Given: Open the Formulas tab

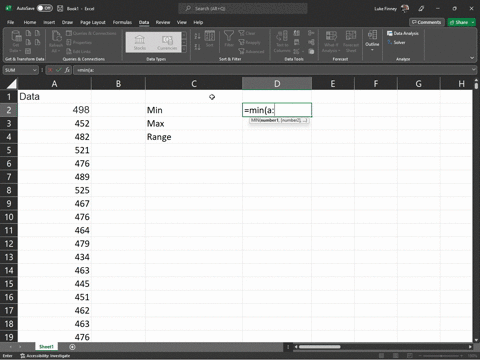Looking at the screenshot, I should 122,22.
